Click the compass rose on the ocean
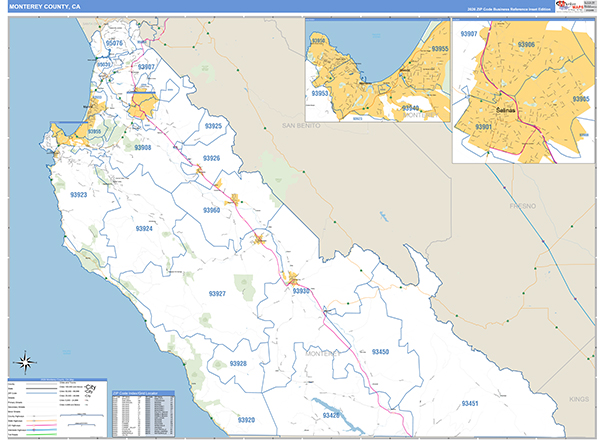The height and width of the screenshot is (440, 600). (25, 362)
